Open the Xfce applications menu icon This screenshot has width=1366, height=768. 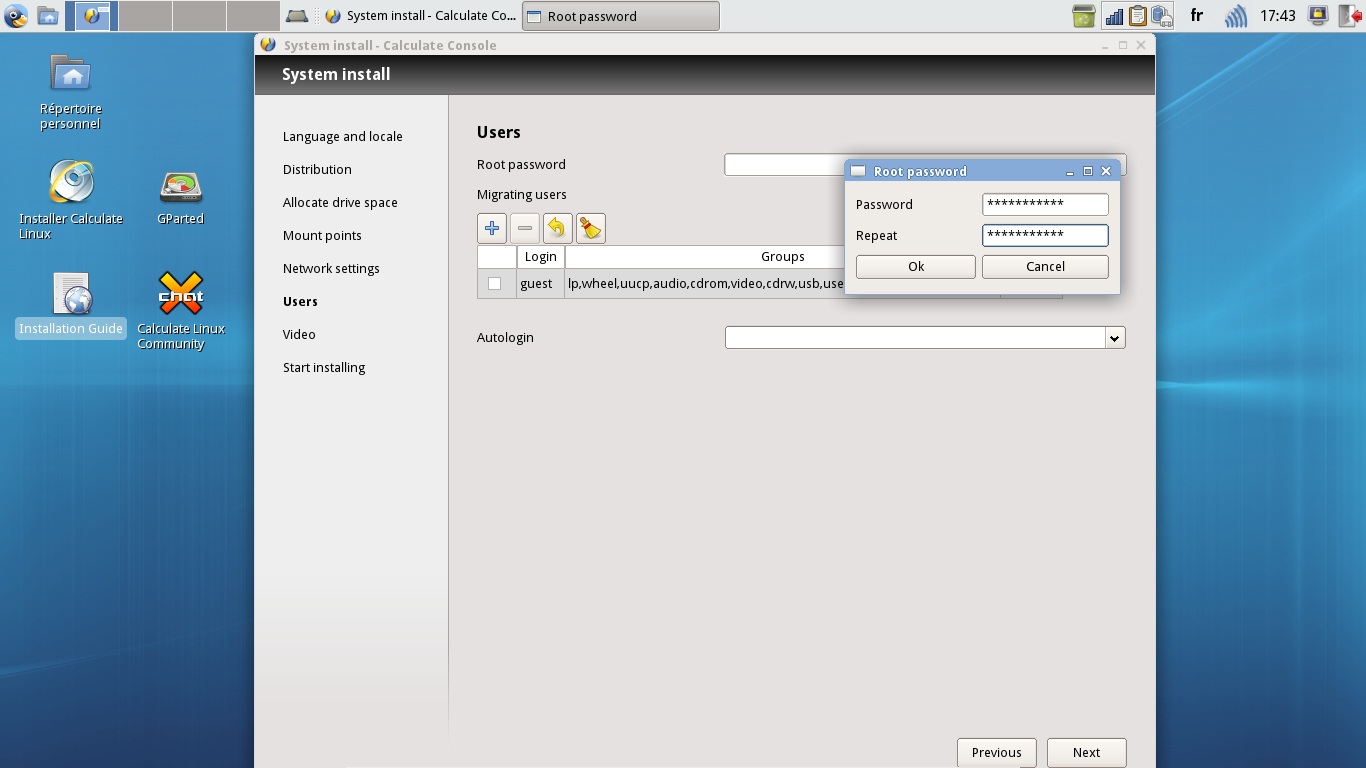[x=16, y=16]
